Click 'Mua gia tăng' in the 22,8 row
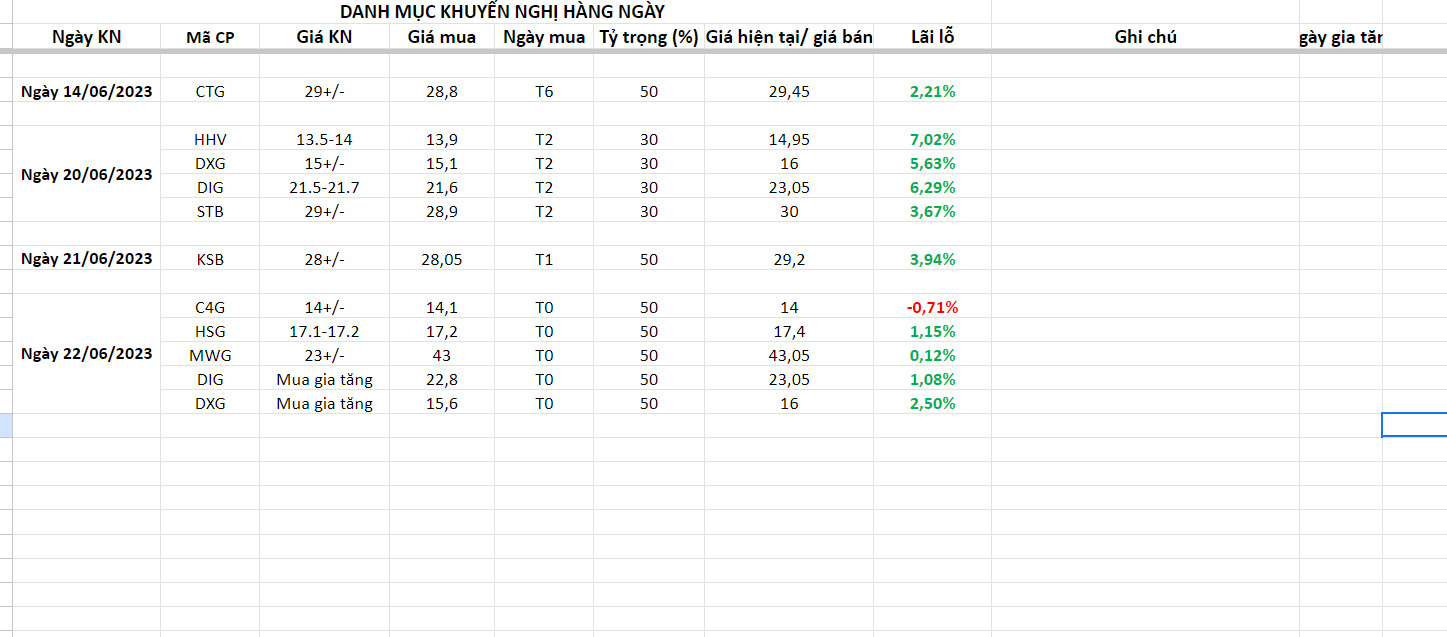This screenshot has height=637, width=1447. [325, 379]
